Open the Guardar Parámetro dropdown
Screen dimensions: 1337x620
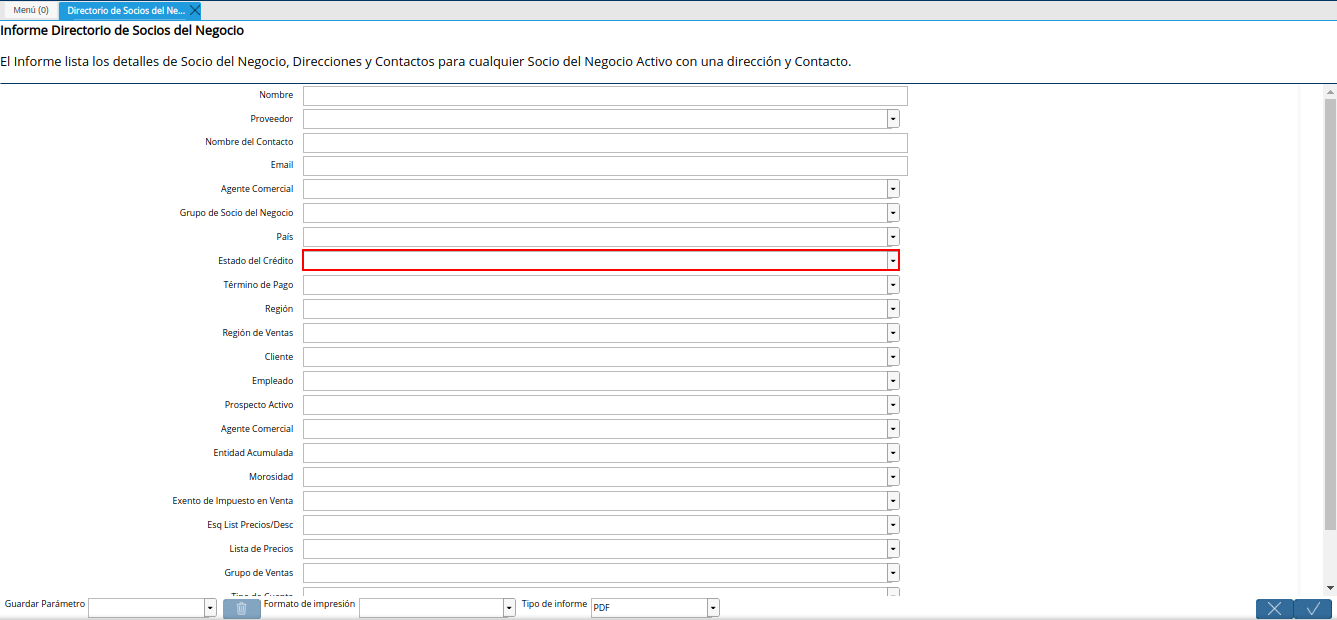tap(210, 608)
